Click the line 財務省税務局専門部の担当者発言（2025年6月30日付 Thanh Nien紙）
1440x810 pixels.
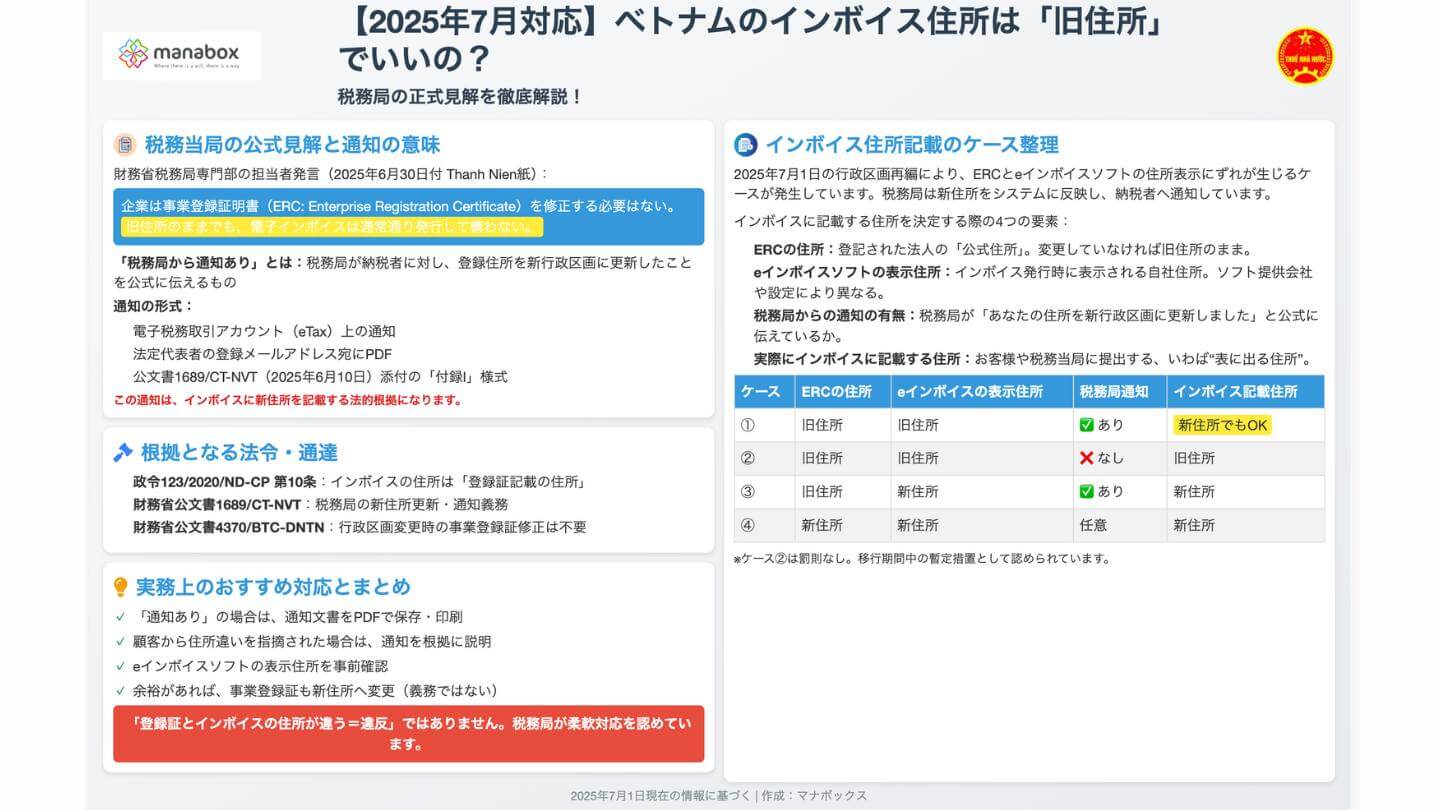click(331, 174)
